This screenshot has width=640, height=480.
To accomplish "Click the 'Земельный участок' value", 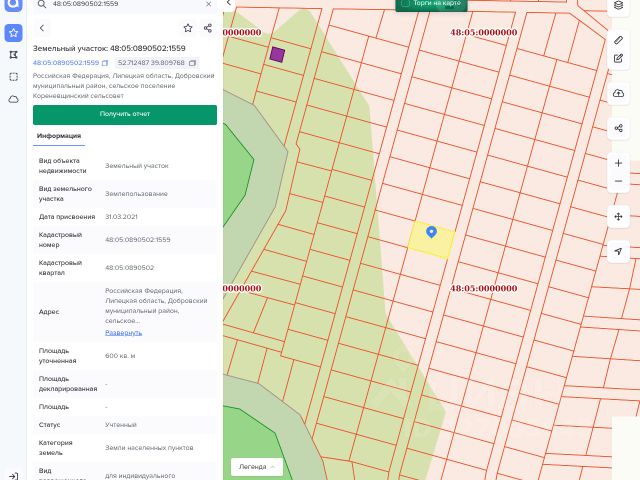I will [137, 166].
